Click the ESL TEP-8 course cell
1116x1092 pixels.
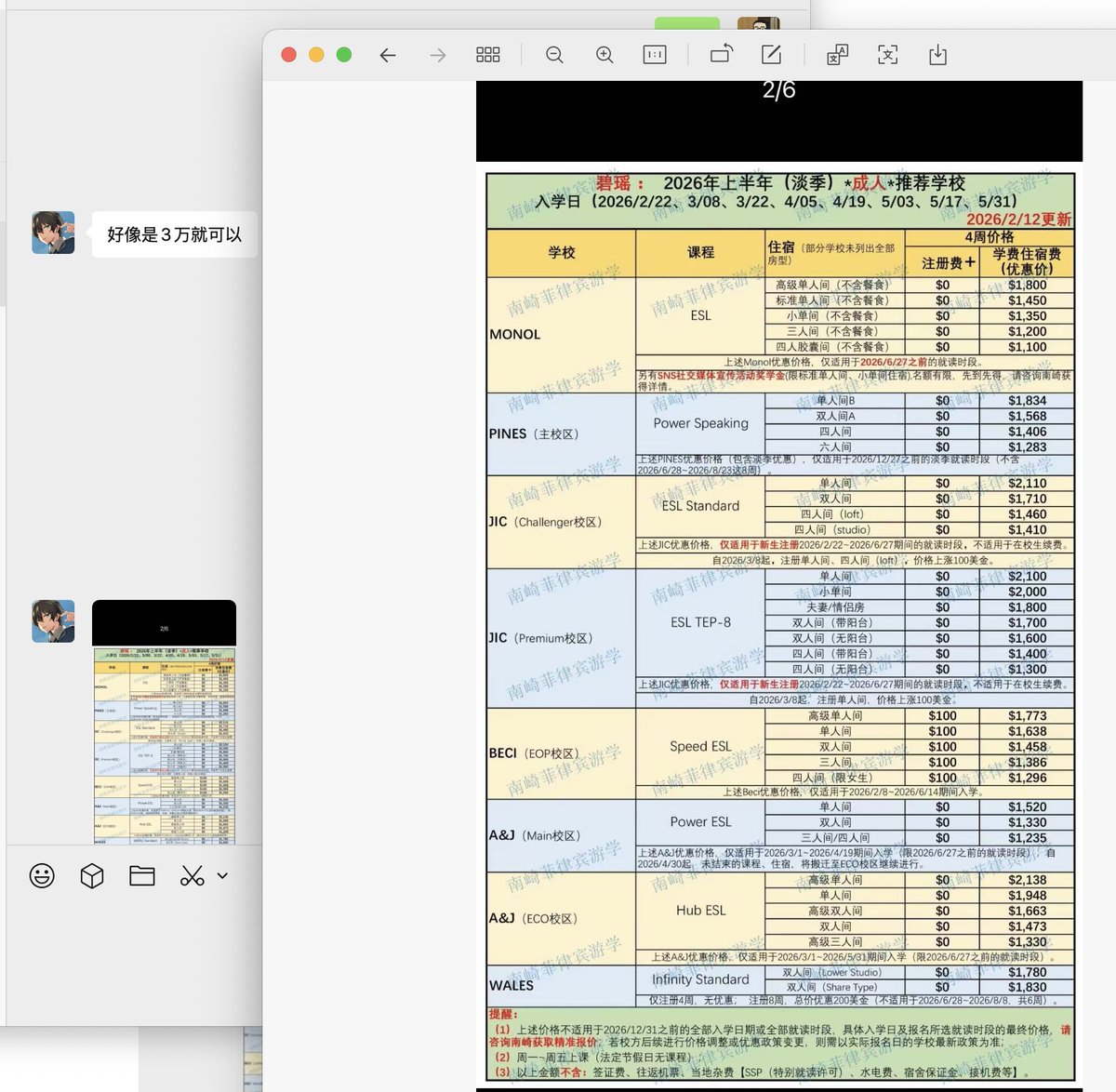700,622
